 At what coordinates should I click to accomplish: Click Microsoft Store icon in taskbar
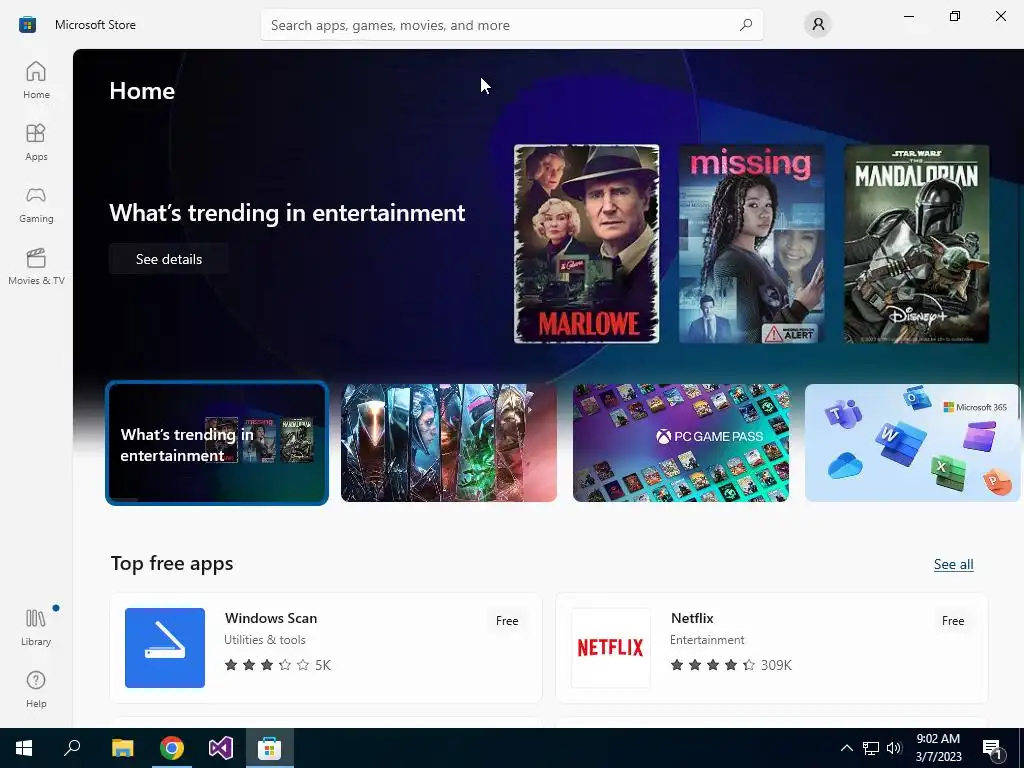tap(270, 748)
